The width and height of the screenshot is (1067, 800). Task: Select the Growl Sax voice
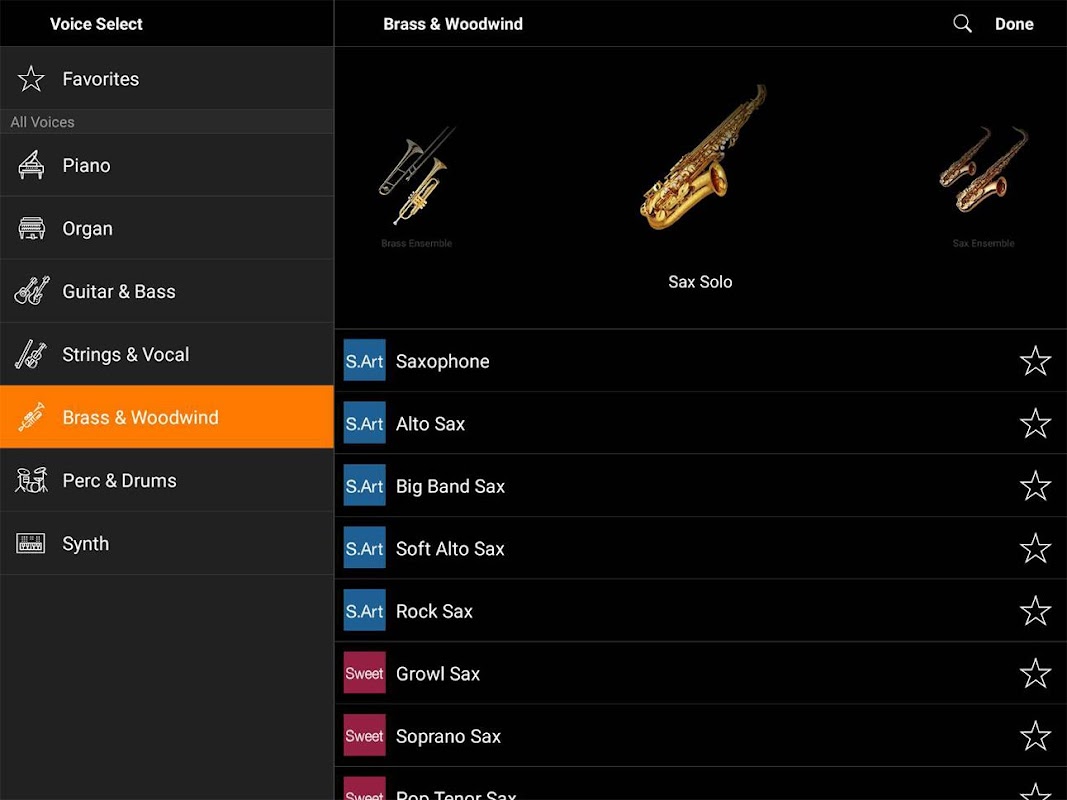[438, 674]
